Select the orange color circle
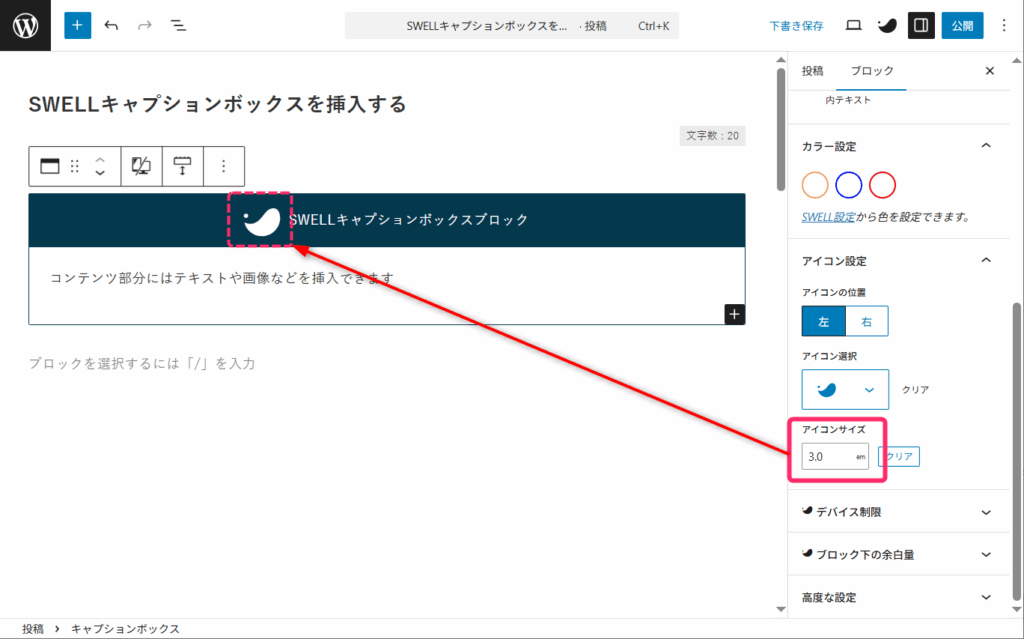Screen dimensions: 1024x639 815,185
